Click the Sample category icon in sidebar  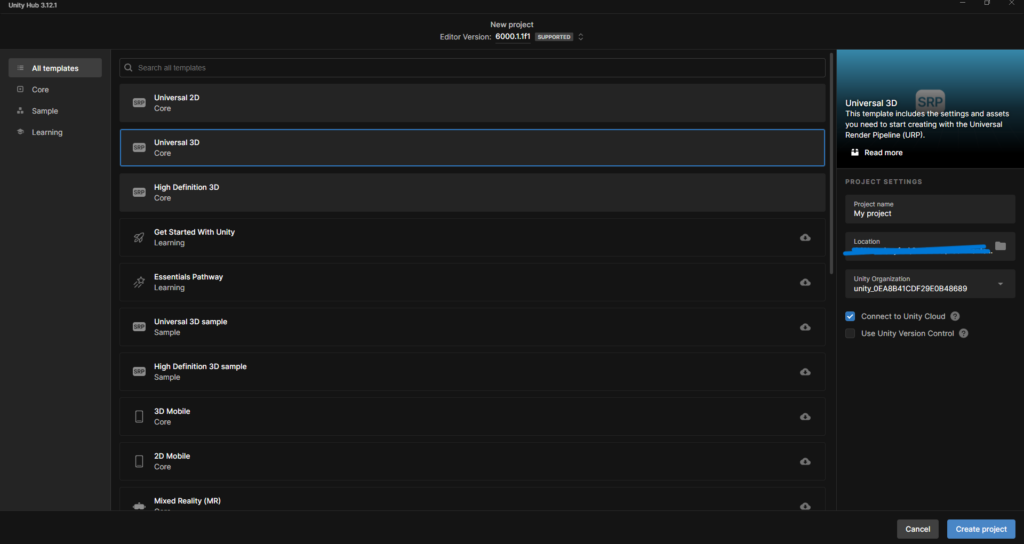[x=20, y=111]
